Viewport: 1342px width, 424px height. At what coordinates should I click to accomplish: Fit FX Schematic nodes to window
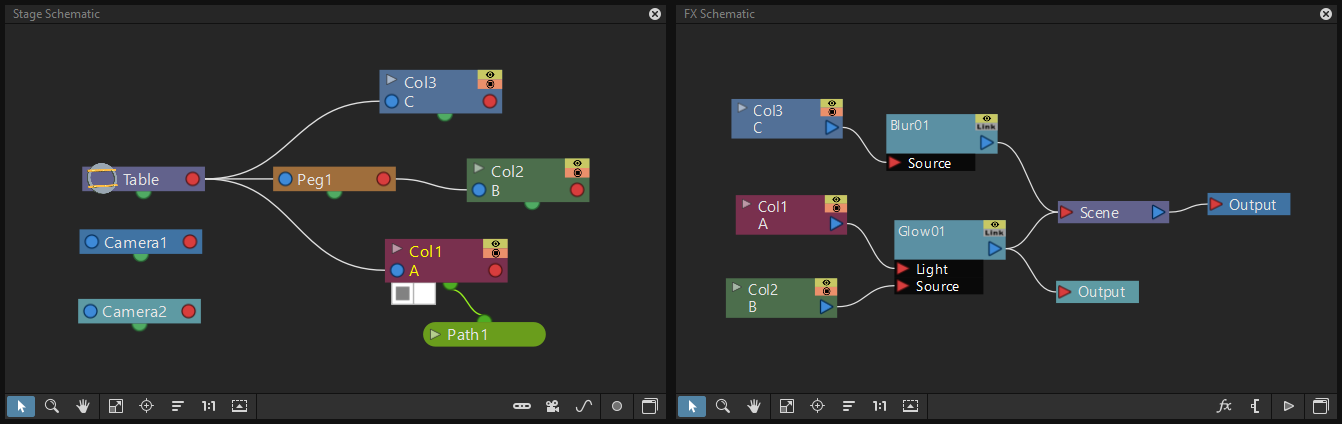point(787,406)
